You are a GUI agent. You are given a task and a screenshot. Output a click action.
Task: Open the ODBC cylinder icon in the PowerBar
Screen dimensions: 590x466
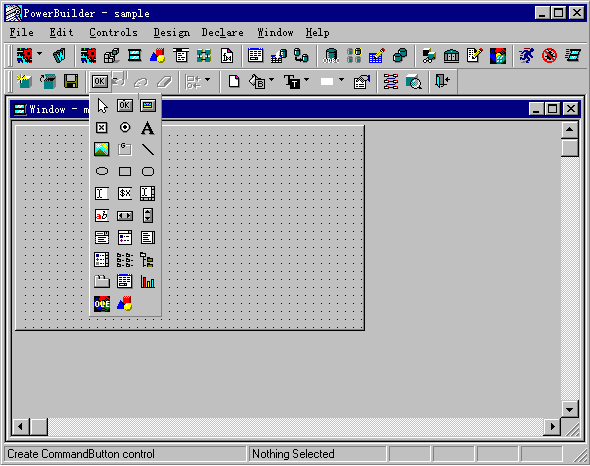coord(331,56)
